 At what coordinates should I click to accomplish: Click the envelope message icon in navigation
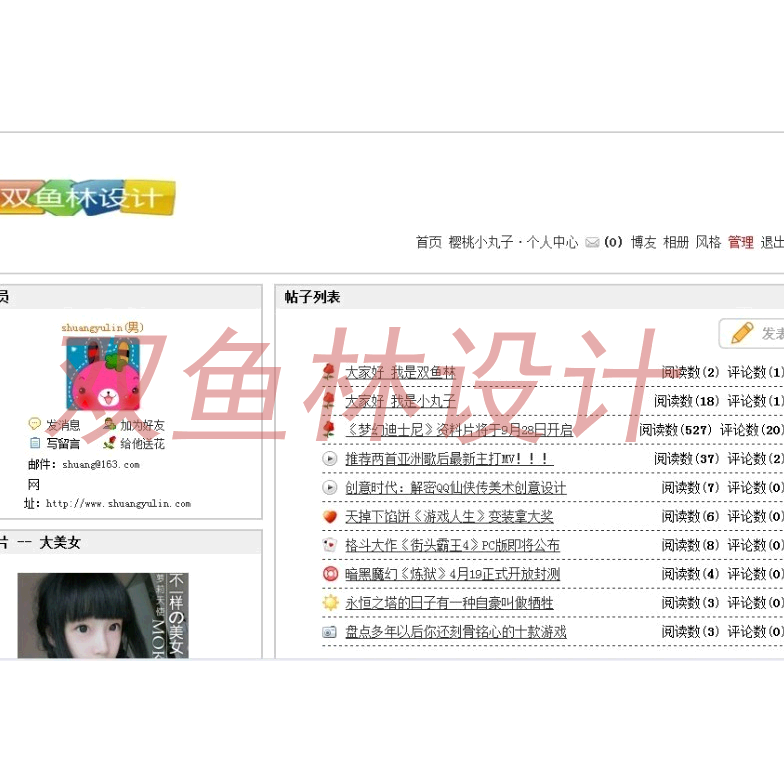click(592, 242)
